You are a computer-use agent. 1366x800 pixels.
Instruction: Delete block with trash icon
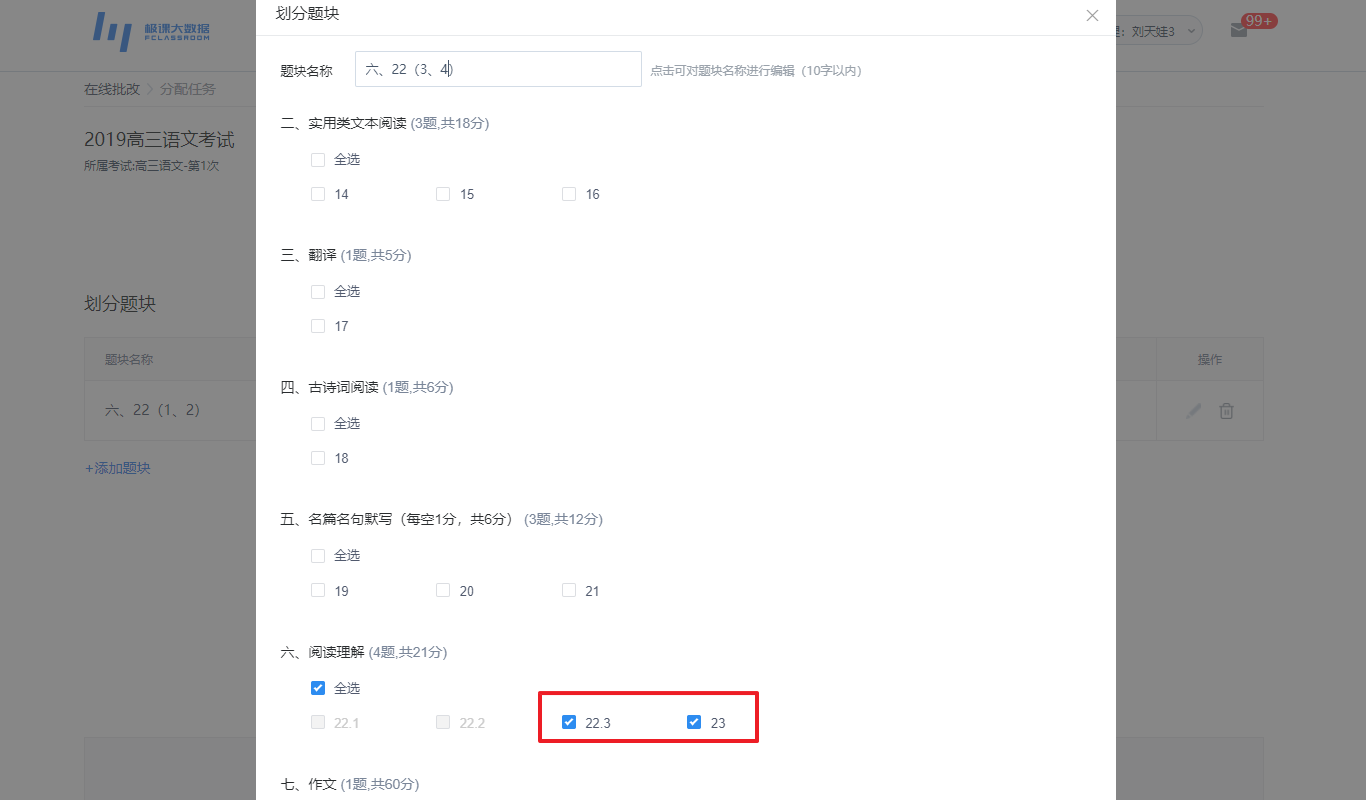pos(1226,411)
